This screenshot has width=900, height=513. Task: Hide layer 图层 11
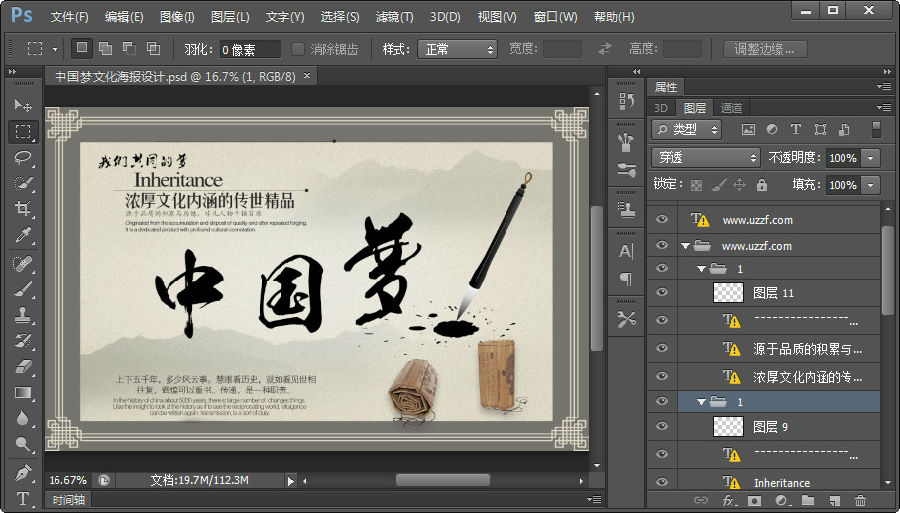[662, 292]
